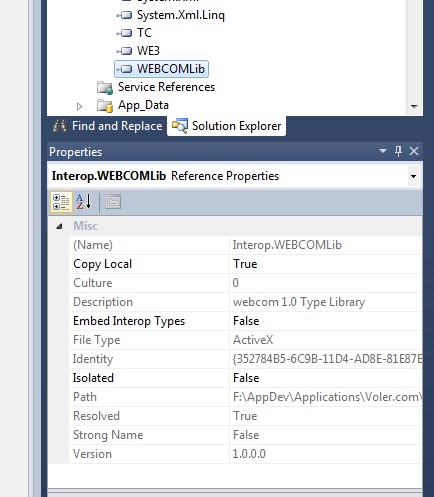Click the Solution Explorer scroll down arrow
This screenshot has width=434, height=497.
pos(414,107)
